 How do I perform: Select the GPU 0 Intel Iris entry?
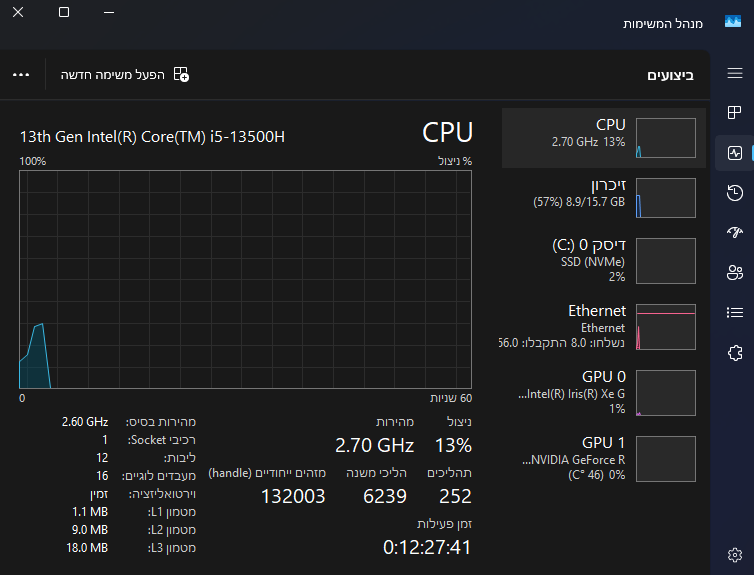[603, 393]
